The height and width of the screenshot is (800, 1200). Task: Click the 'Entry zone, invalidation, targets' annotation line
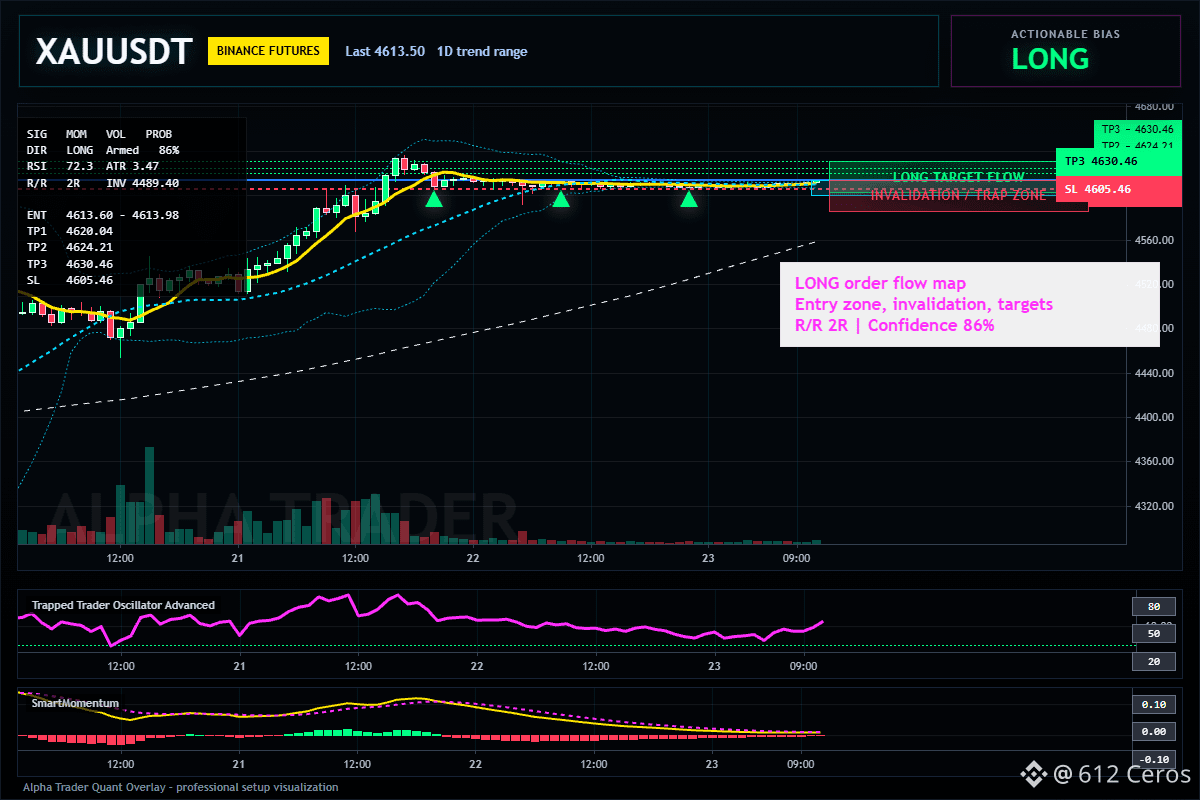923,305
